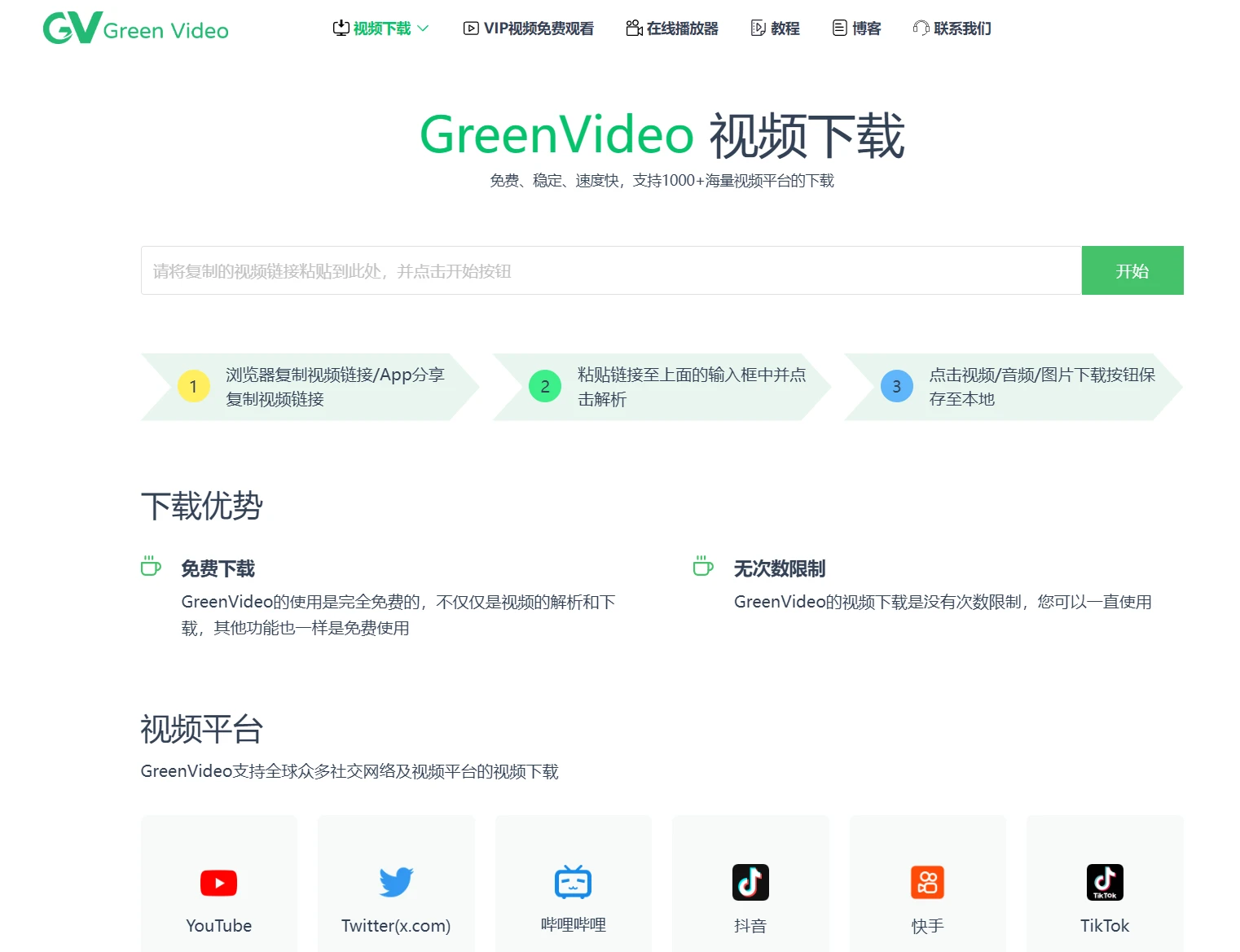Click the play icon beside VIP视频免费观看
The image size is (1240, 952).
click(471, 29)
